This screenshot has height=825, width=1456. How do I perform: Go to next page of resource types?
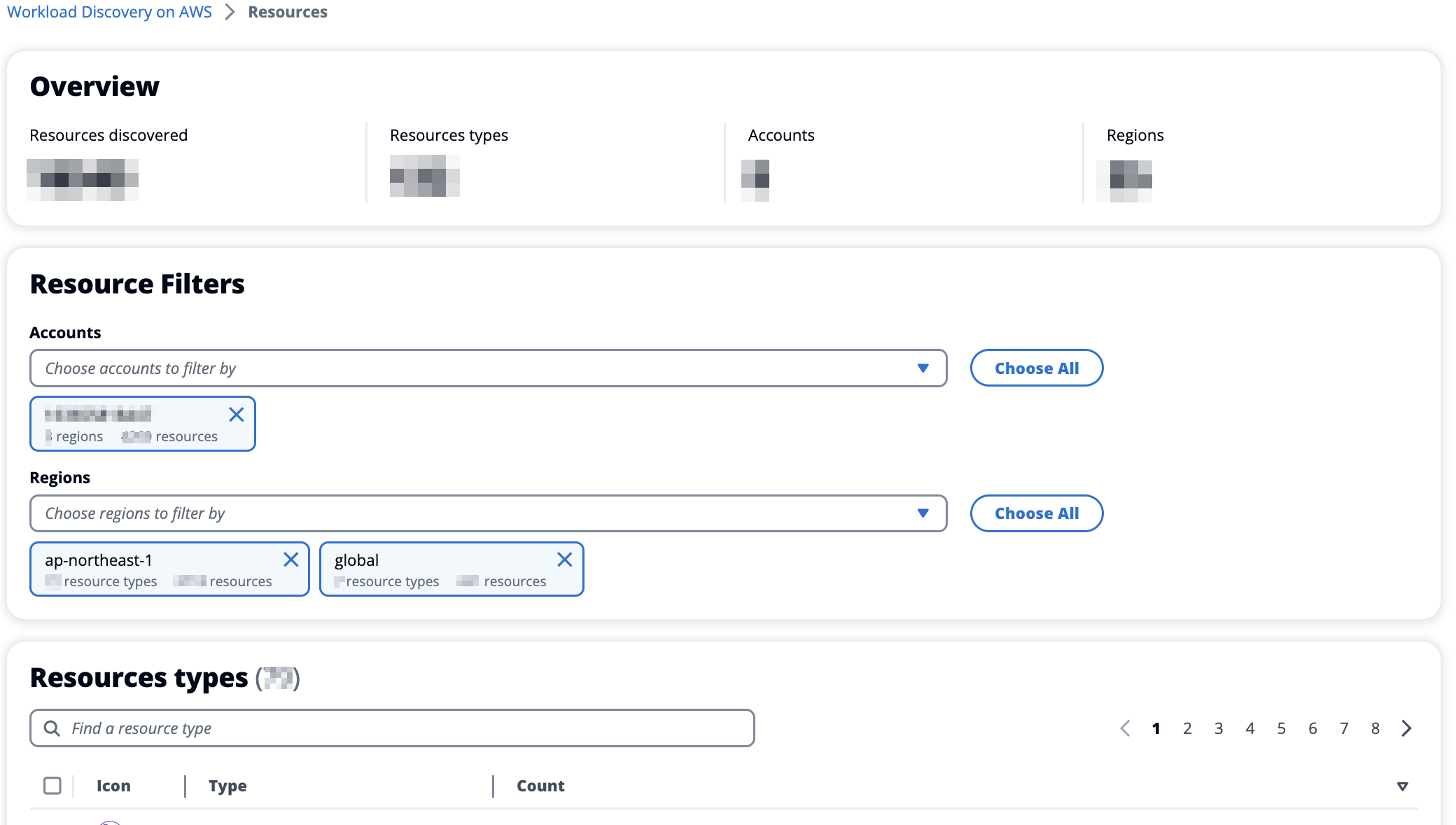point(1406,728)
